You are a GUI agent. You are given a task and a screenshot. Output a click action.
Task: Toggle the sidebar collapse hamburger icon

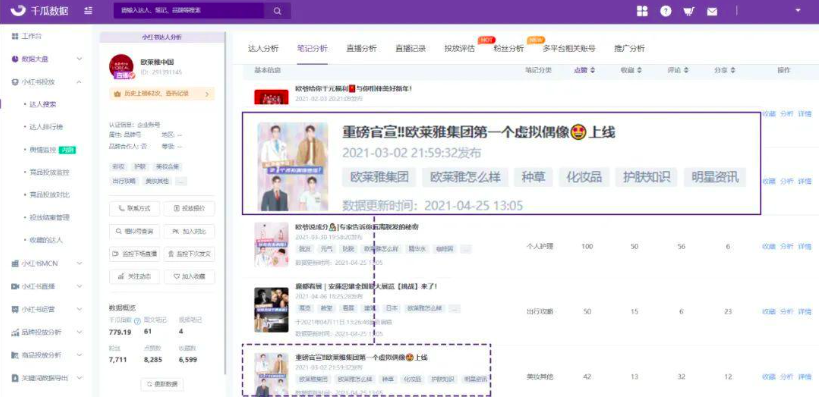(88, 11)
